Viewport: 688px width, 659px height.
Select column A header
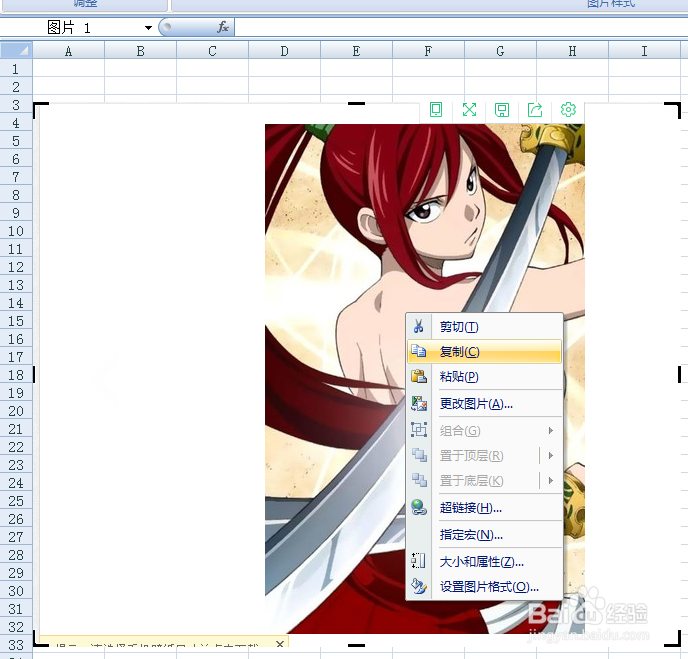pyautogui.click(x=68, y=51)
